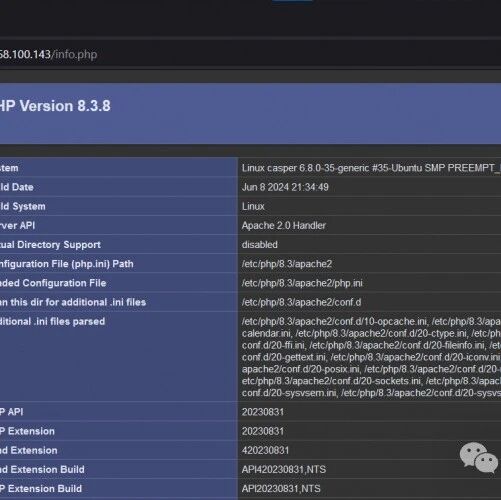Click the API20230831,NTS value
501x500 pixels.
coord(281,489)
